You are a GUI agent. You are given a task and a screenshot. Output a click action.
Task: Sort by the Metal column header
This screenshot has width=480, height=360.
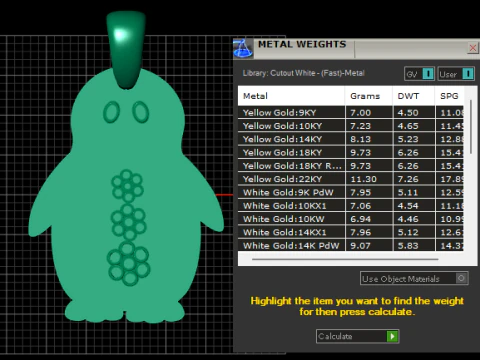click(x=291, y=96)
